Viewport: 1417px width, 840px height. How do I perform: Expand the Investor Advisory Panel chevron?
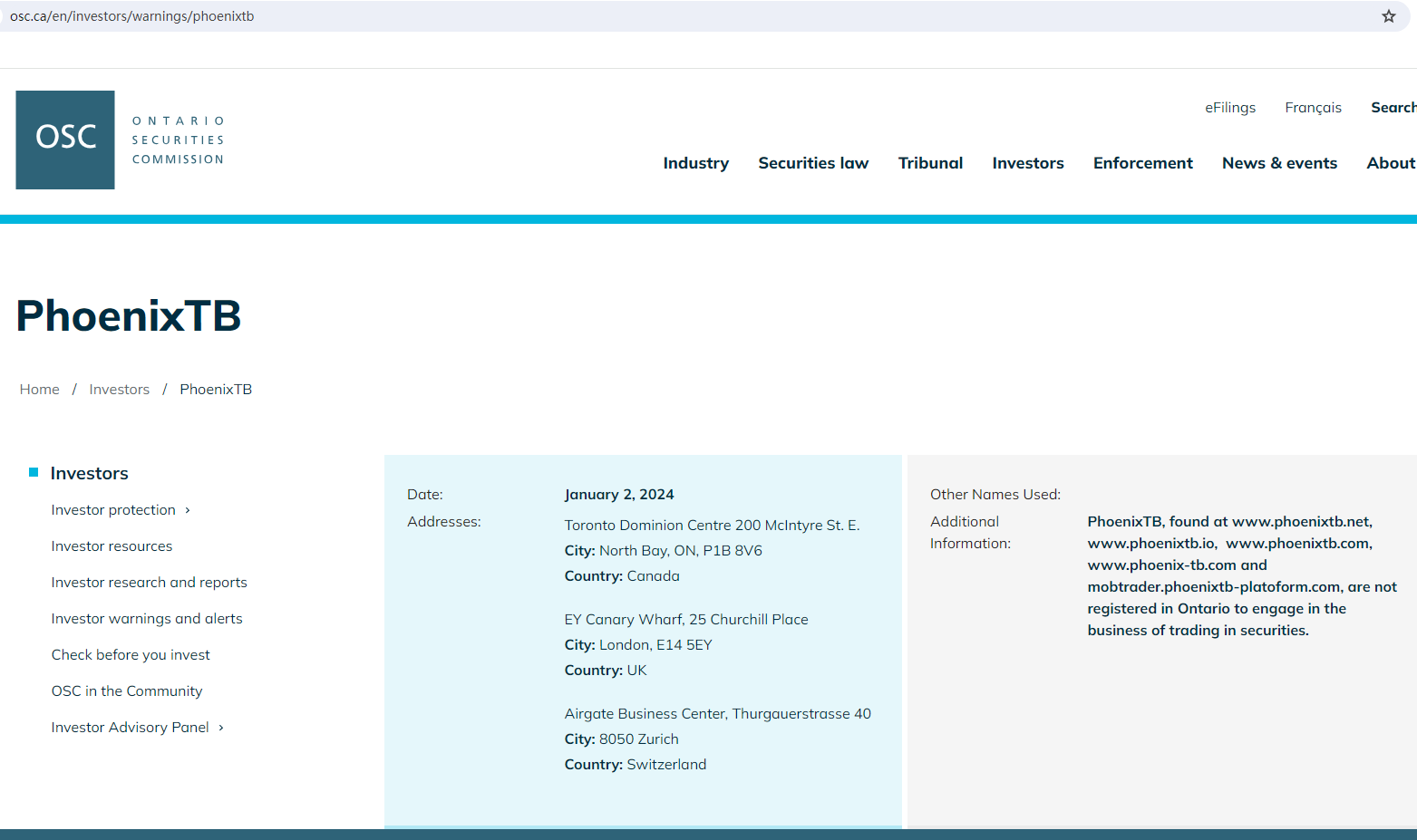[x=221, y=728]
